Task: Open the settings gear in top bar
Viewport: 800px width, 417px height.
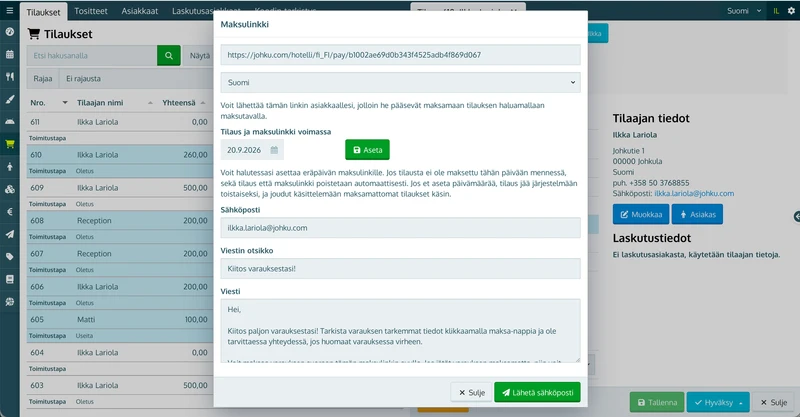Action: 791,11
